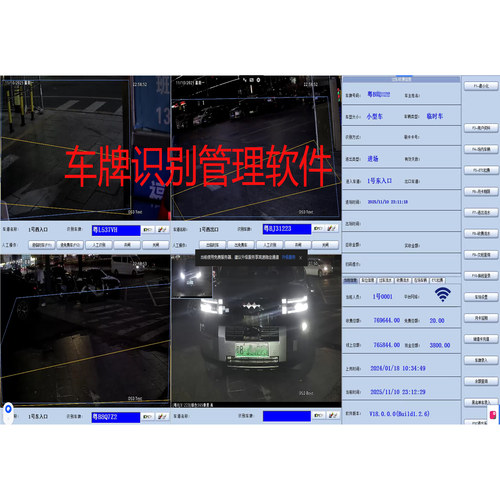Click the first release button for 1号西出口
This screenshot has height=500, width=500.
pos(213,245)
